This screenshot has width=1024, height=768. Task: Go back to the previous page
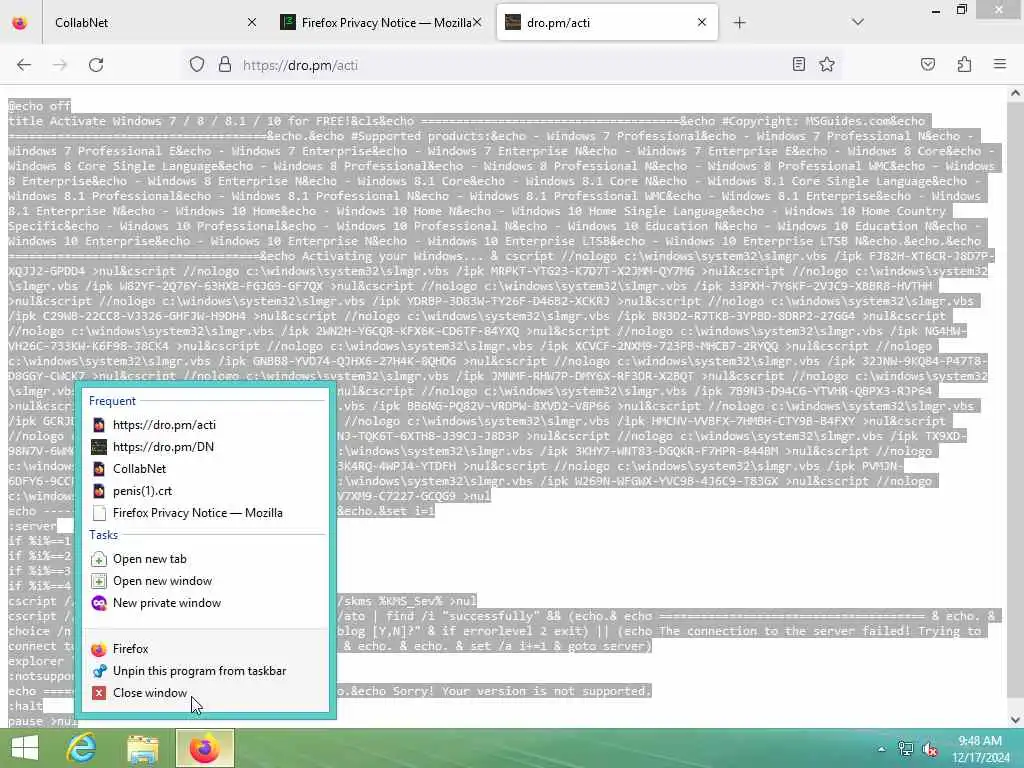(24, 65)
